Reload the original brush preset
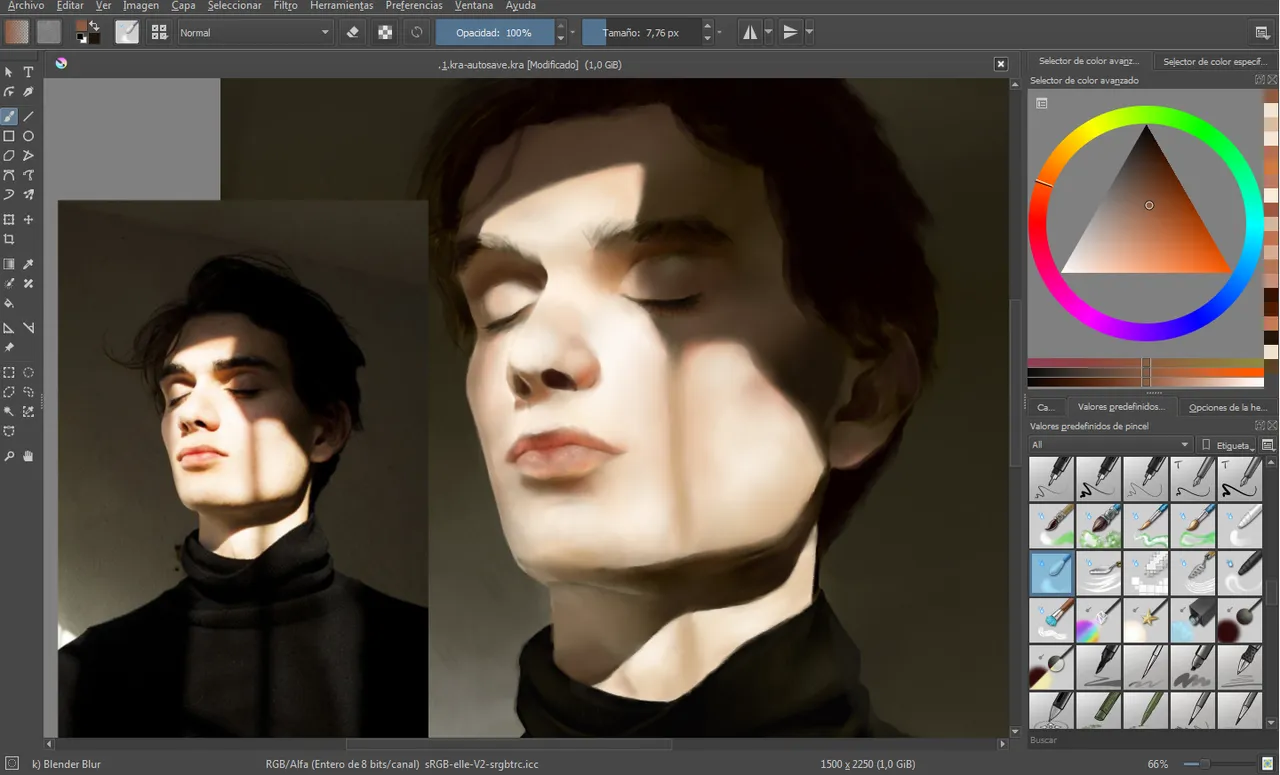 pos(417,32)
